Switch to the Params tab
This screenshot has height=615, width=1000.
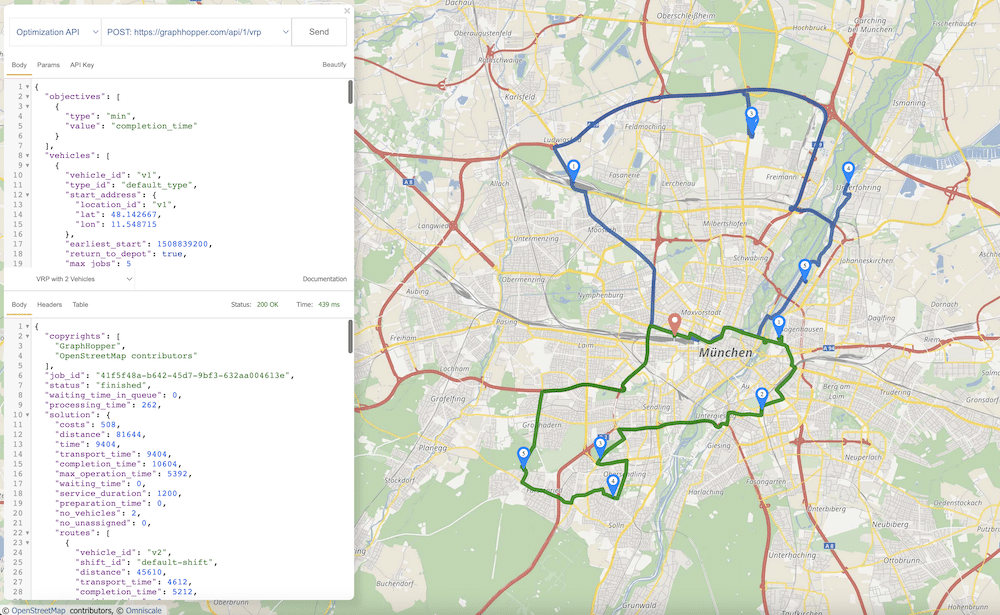[x=48, y=65]
